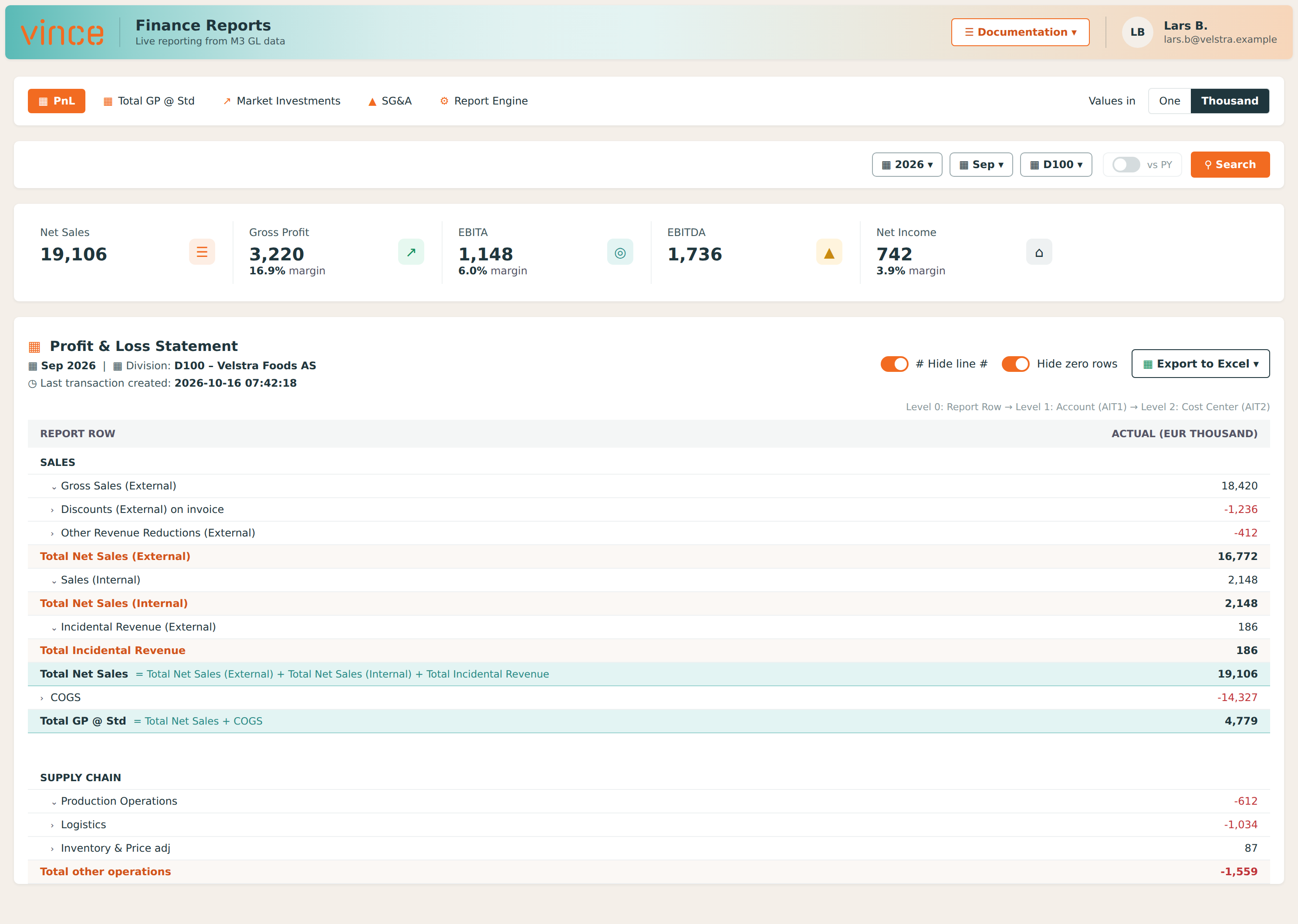Open Export to Excel dropdown

[1201, 364]
